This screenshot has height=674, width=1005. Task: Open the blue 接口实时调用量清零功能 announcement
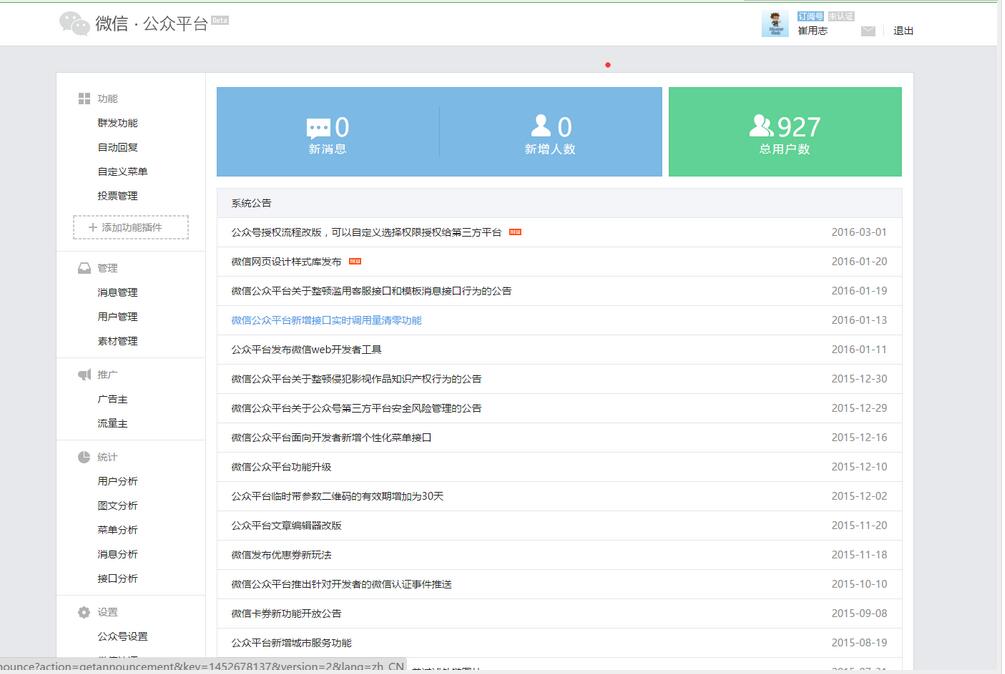coord(325,320)
